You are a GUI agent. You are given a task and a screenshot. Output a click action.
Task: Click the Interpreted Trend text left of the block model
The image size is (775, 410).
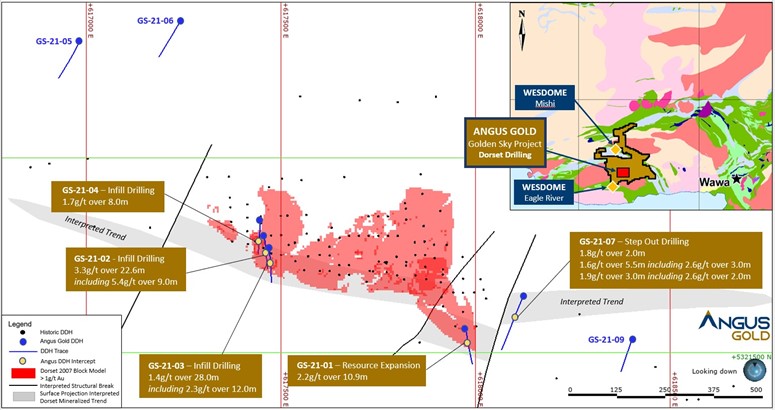pyautogui.click(x=95, y=228)
